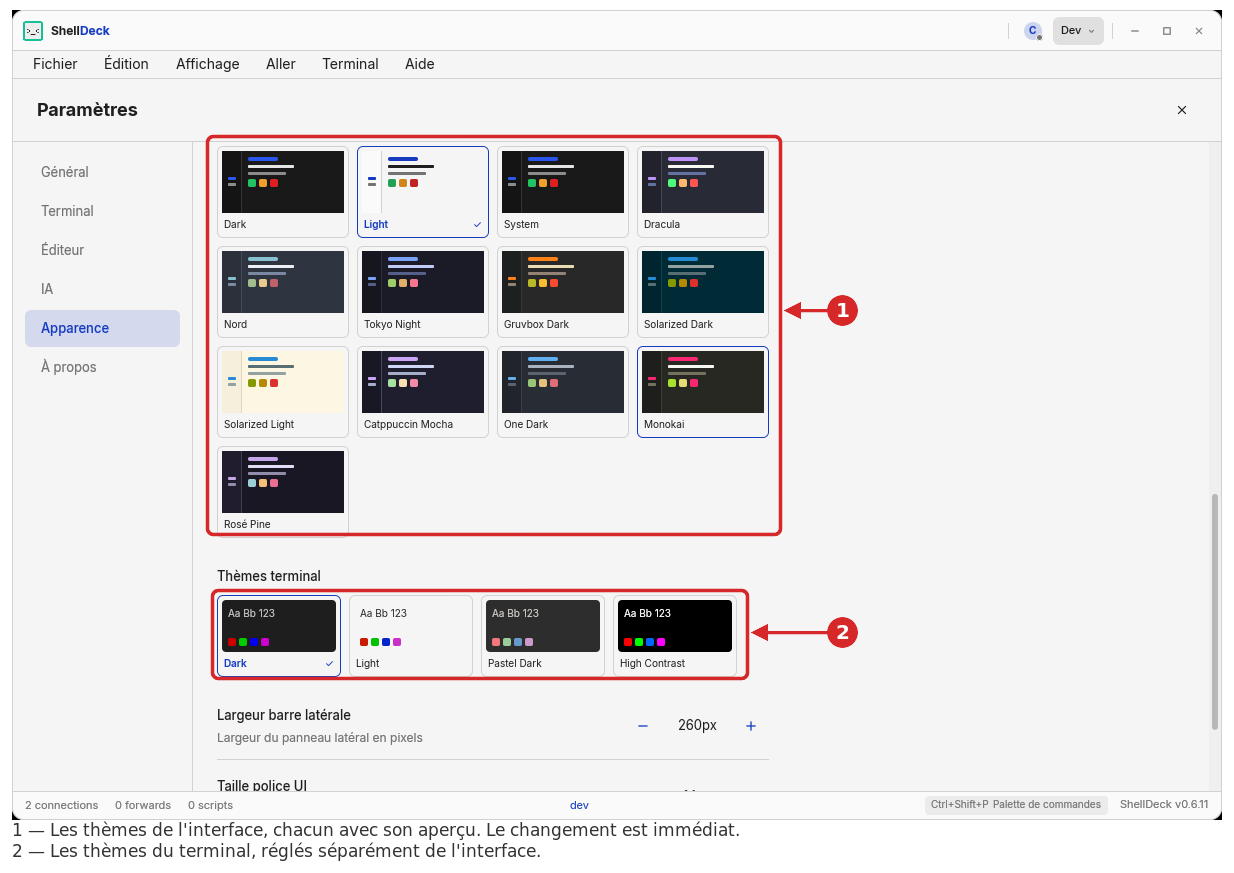This screenshot has width=1234, height=873.
Task: Select the Gruvbox Dark interface theme
Action: 563,292
